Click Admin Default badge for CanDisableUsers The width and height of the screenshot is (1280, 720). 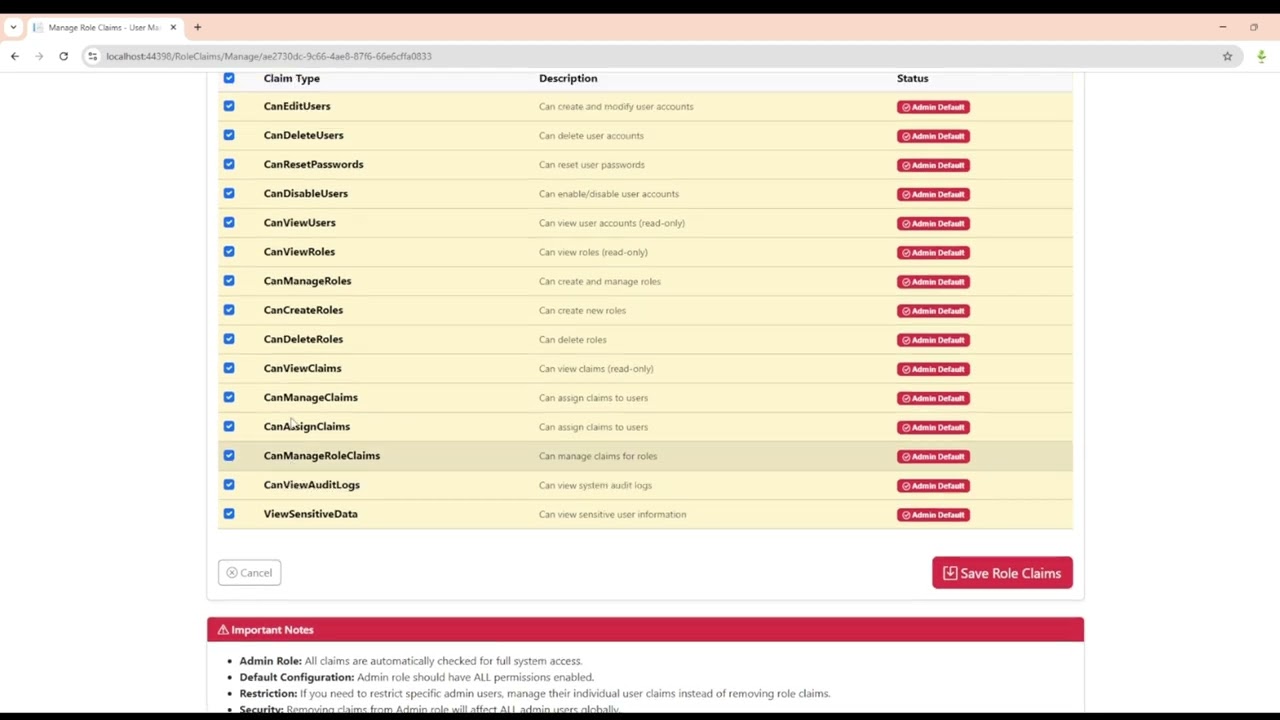(x=933, y=194)
